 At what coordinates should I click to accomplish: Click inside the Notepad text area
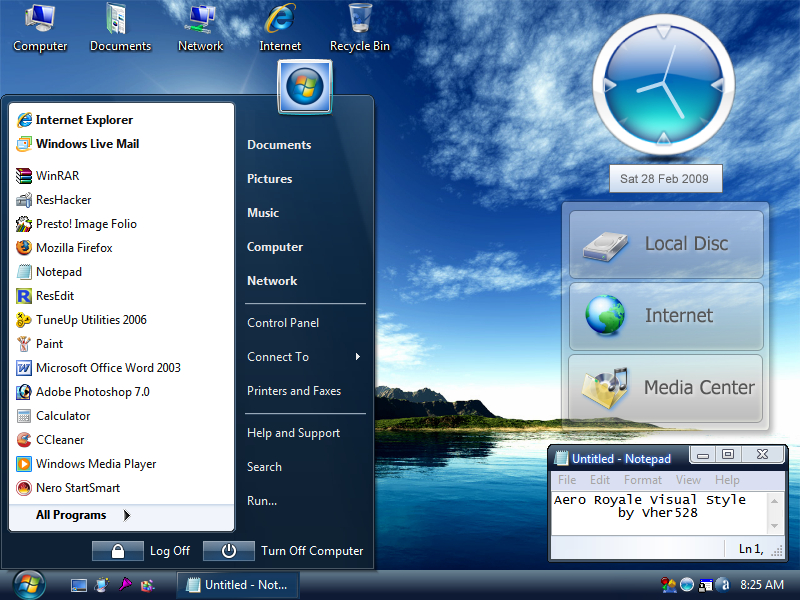coord(660,513)
